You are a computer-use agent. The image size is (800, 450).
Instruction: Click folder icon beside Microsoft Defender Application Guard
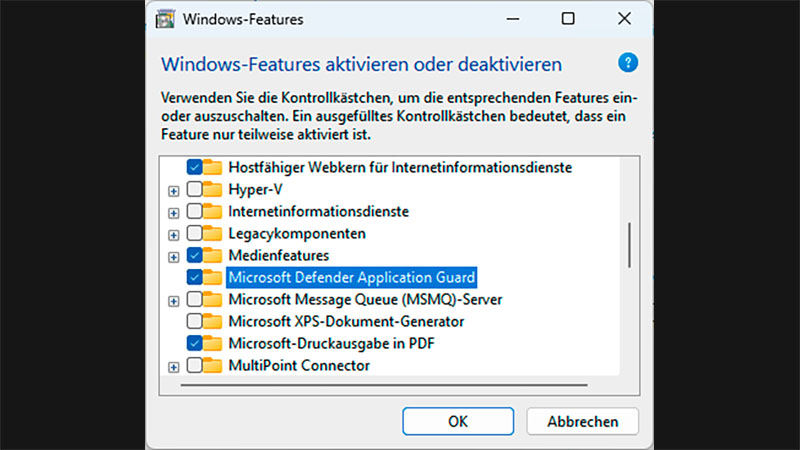(213, 277)
